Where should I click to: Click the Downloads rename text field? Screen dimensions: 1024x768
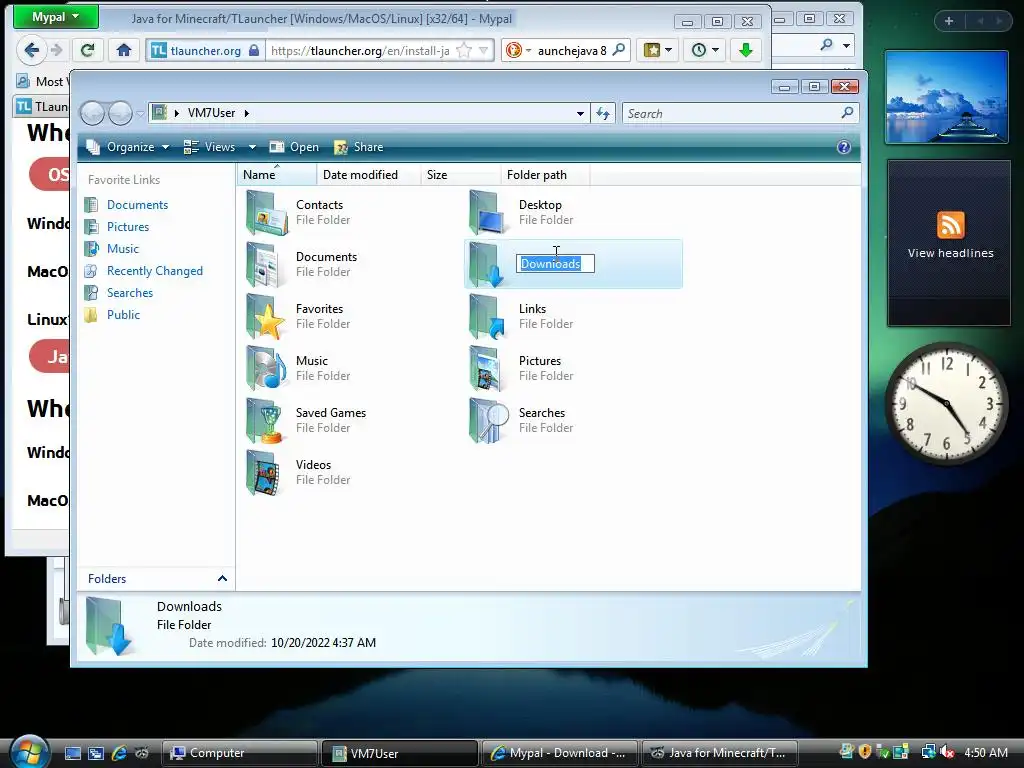click(x=555, y=264)
